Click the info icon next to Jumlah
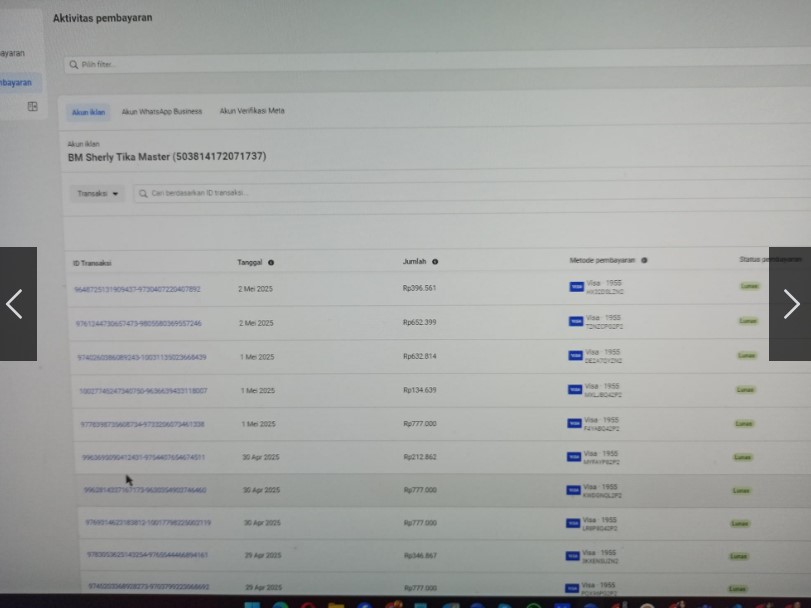This screenshot has width=811, height=608. (x=435, y=262)
